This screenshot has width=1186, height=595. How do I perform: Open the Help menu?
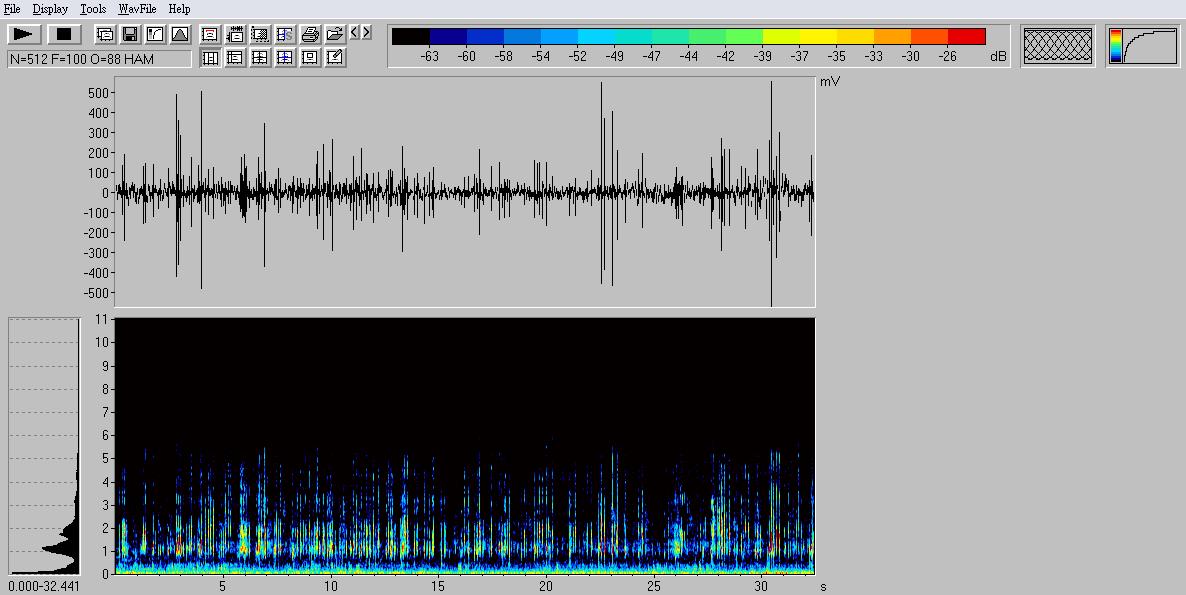pyautogui.click(x=179, y=9)
